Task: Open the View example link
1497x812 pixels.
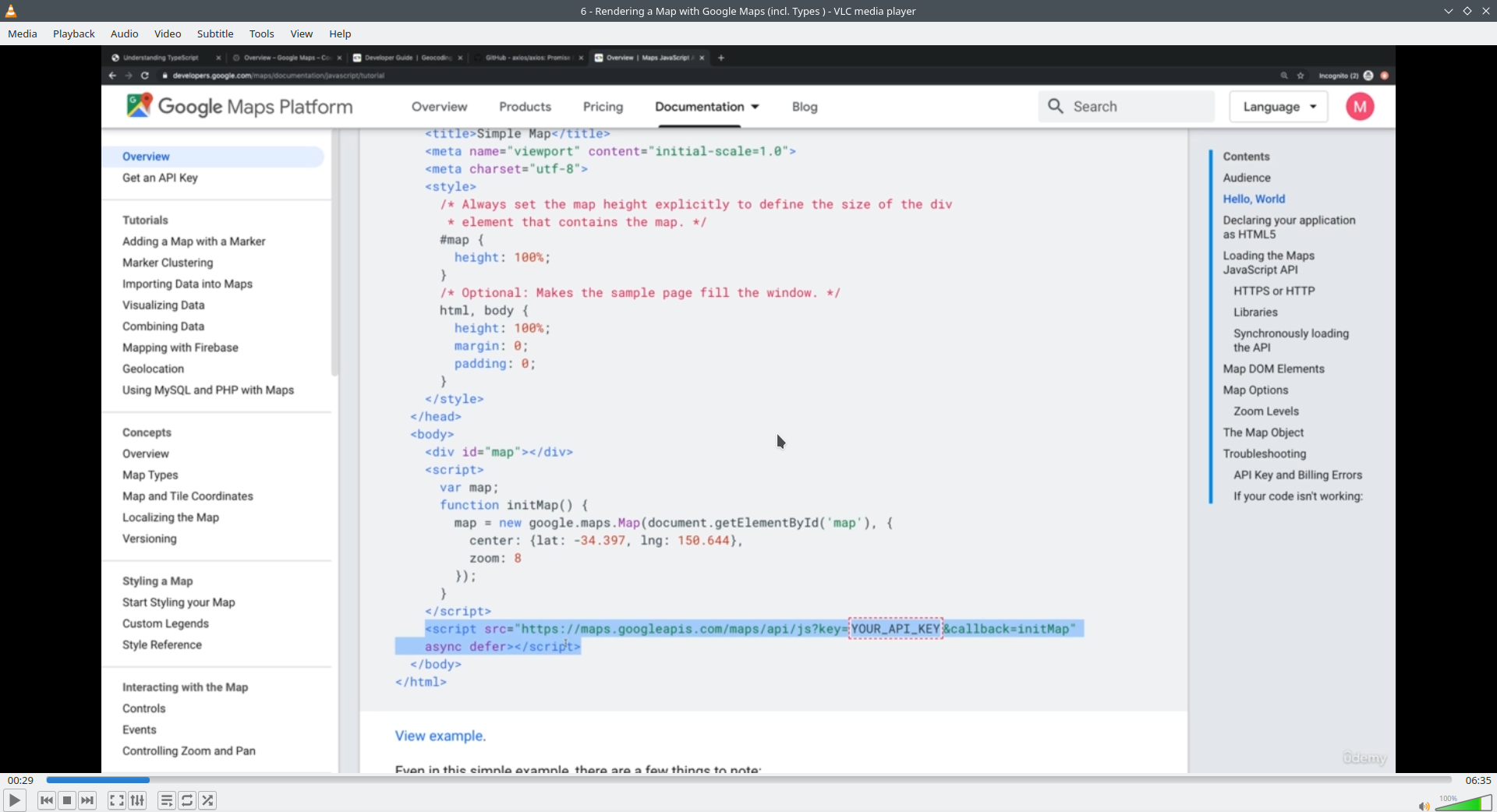Action: pos(441,736)
